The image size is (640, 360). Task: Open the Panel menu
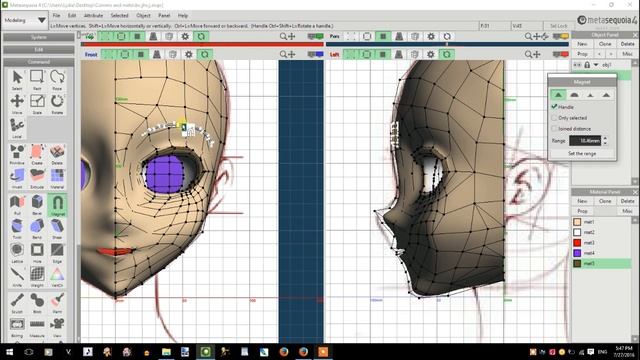tap(164, 16)
